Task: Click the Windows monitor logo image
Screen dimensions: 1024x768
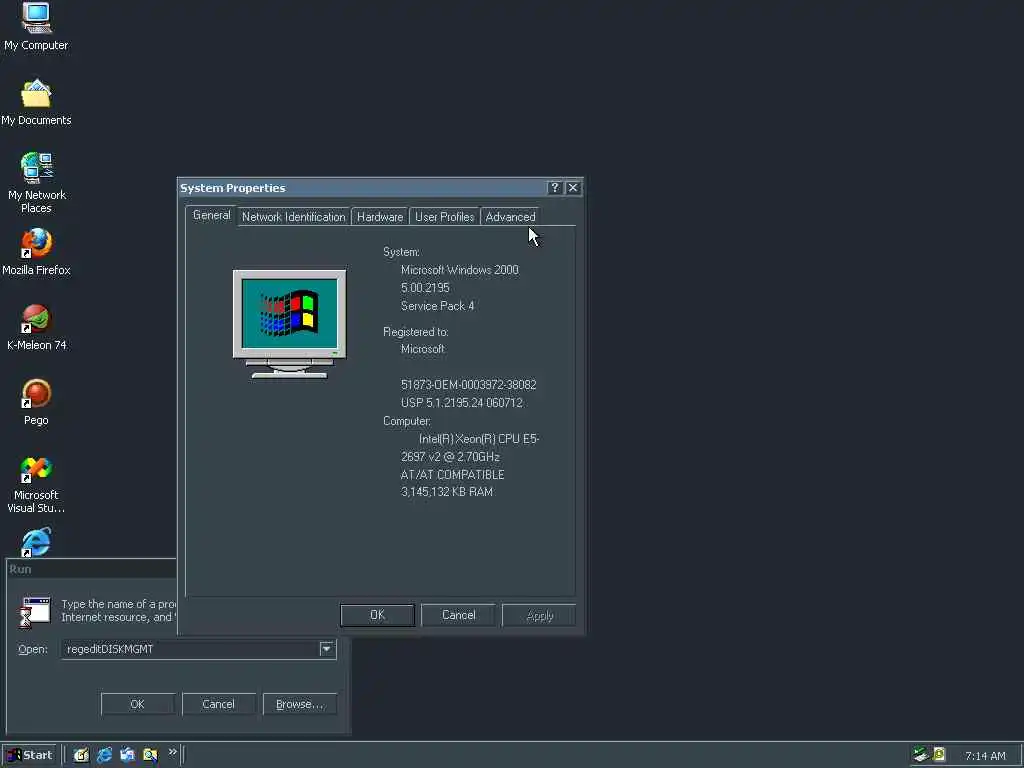Action: pyautogui.click(x=289, y=324)
